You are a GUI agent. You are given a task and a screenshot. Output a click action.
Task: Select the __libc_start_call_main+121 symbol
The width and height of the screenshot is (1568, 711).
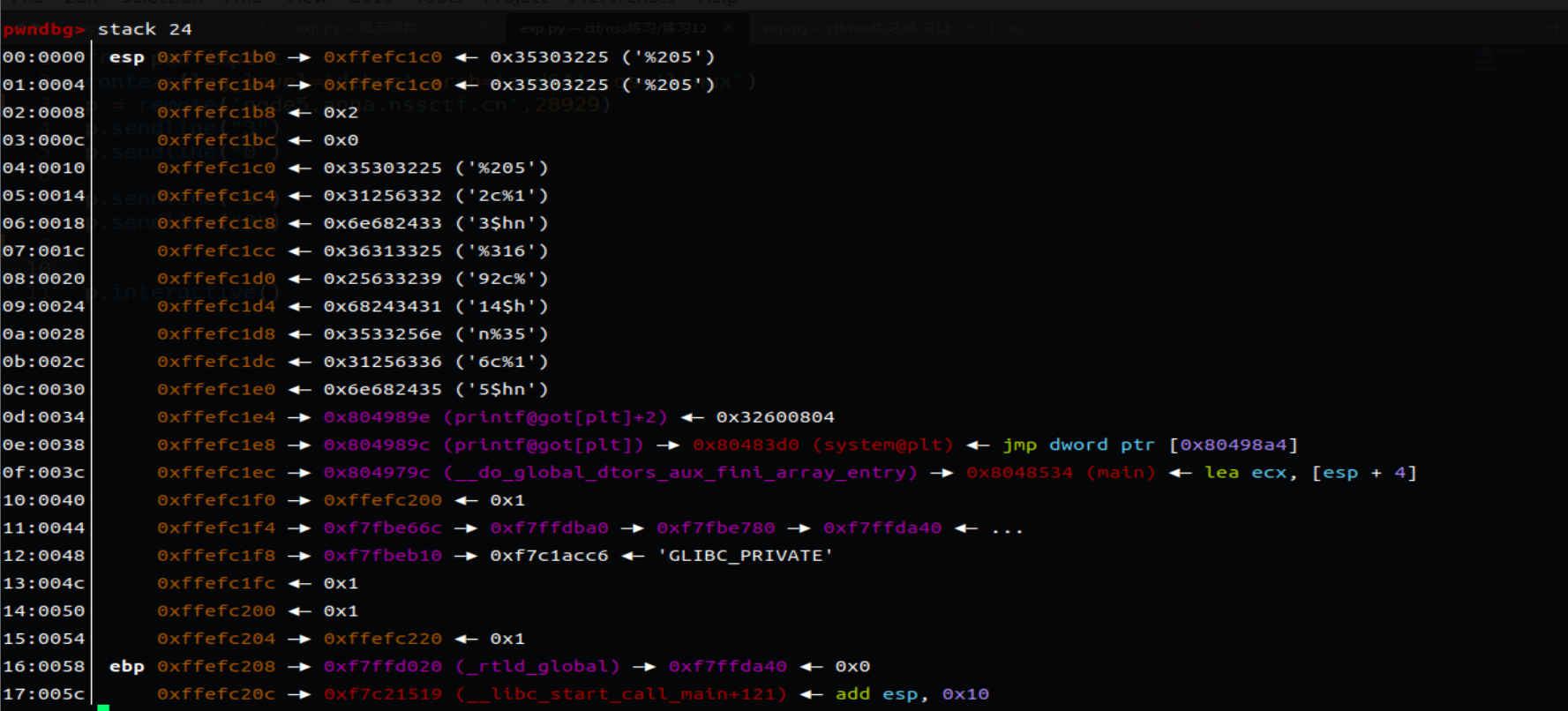621,694
